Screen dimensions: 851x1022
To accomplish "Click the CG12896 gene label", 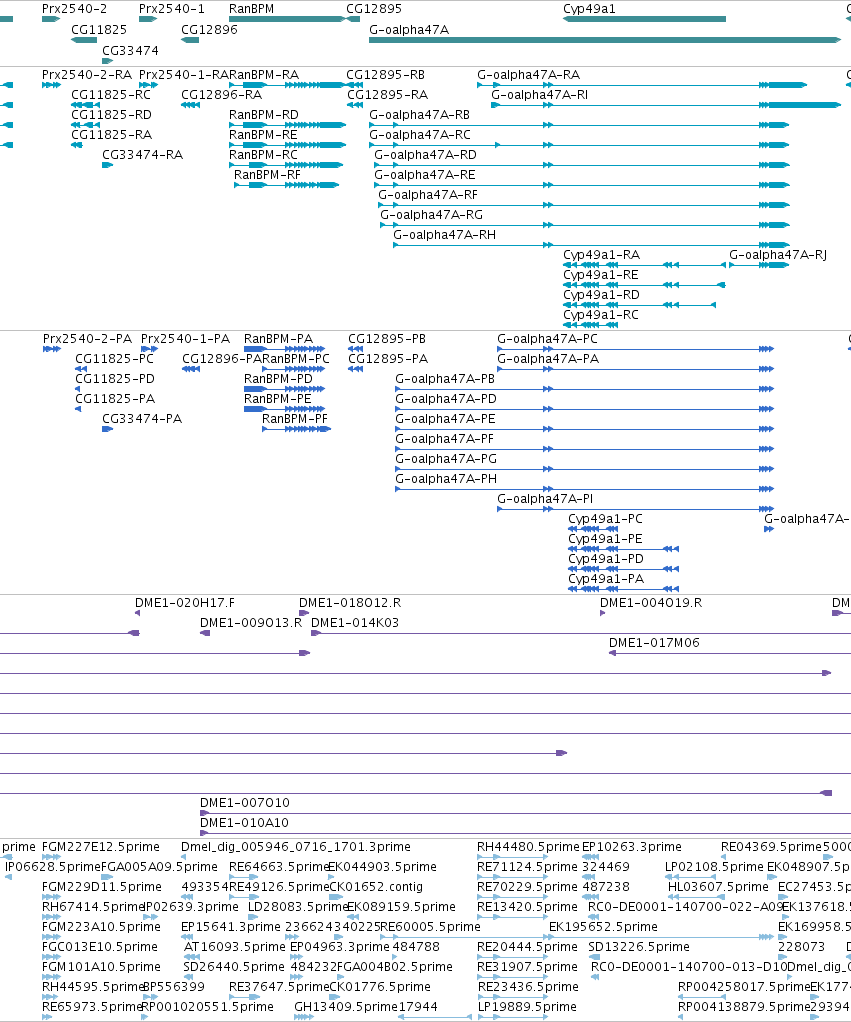I will (209, 29).
